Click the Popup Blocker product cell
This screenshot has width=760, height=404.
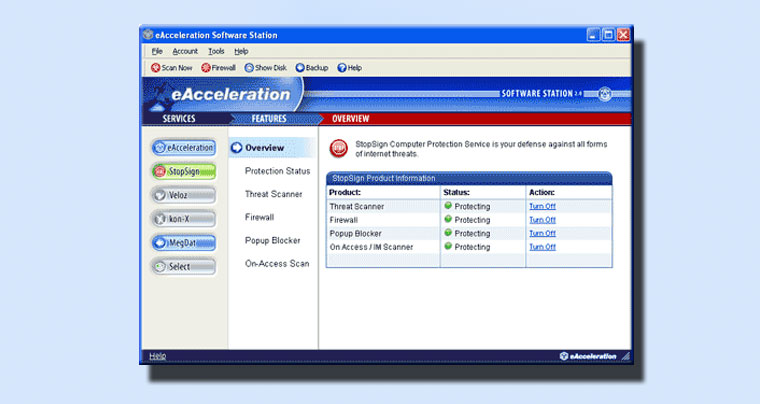pos(383,233)
